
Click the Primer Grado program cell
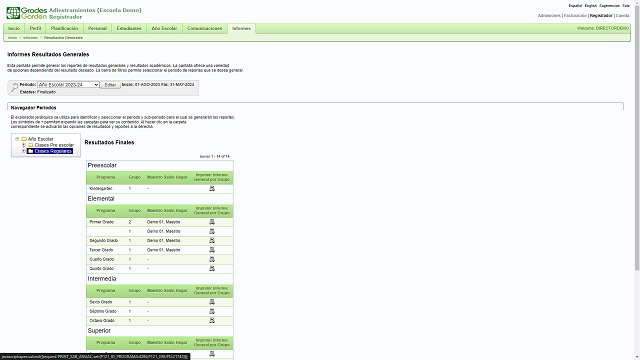102,222
